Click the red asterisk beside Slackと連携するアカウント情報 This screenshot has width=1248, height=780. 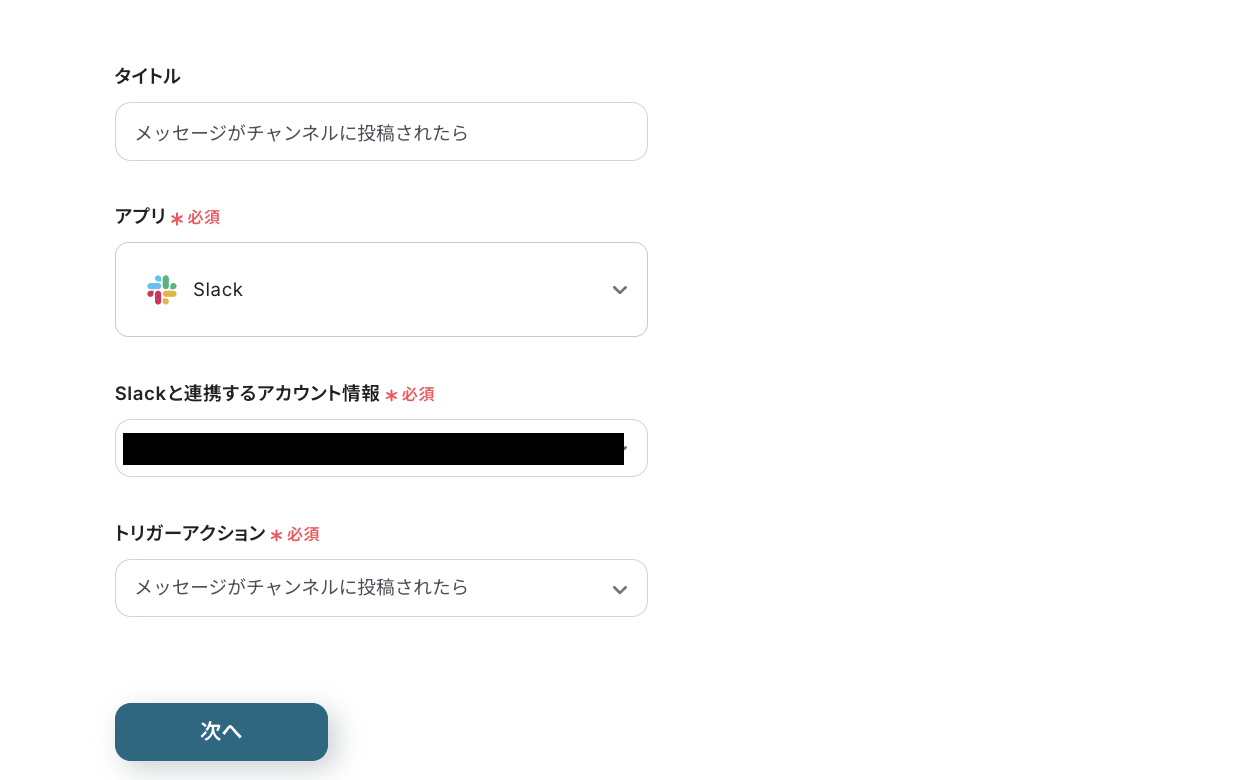click(x=393, y=394)
